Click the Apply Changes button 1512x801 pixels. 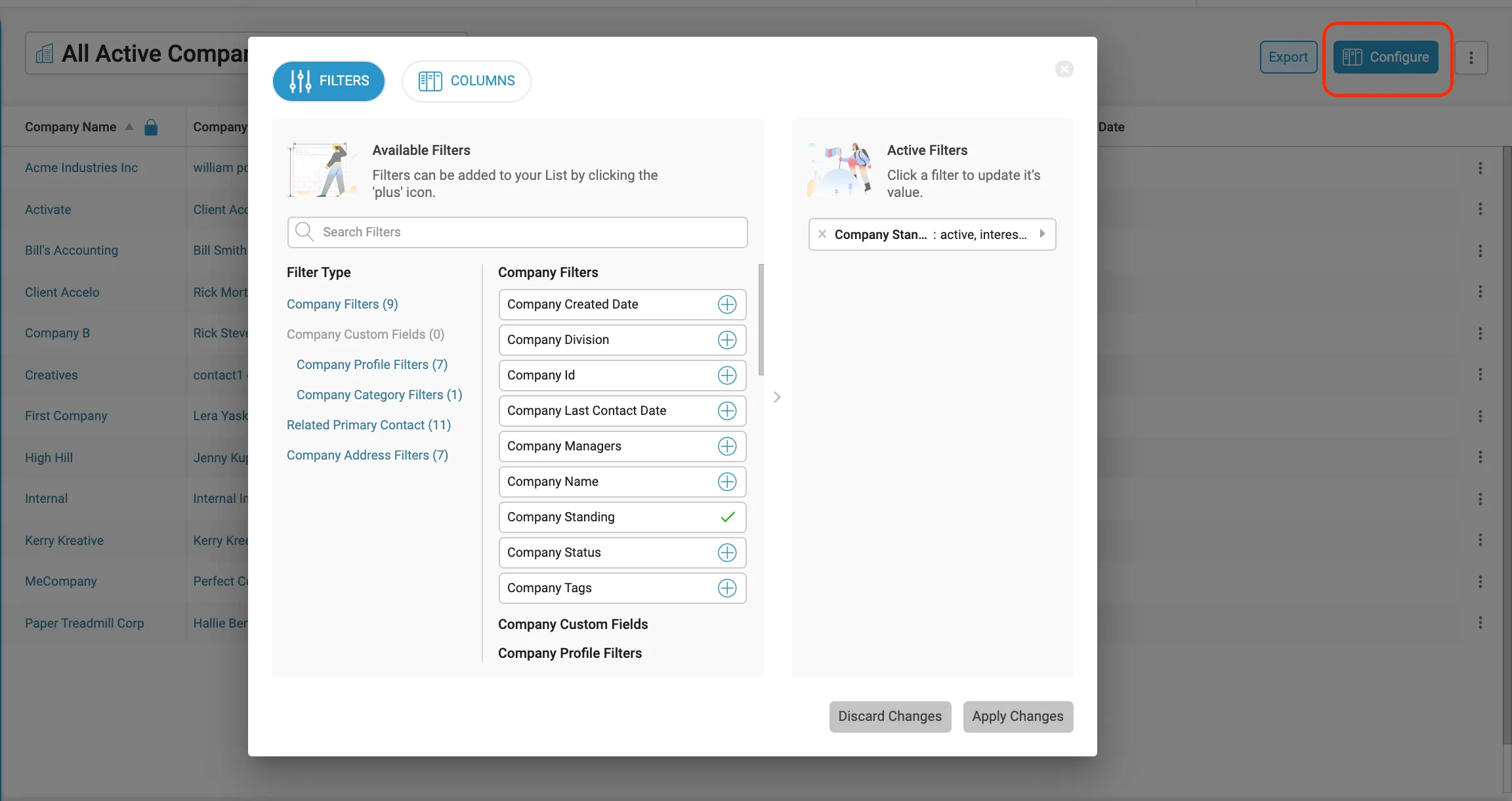tap(1017, 716)
